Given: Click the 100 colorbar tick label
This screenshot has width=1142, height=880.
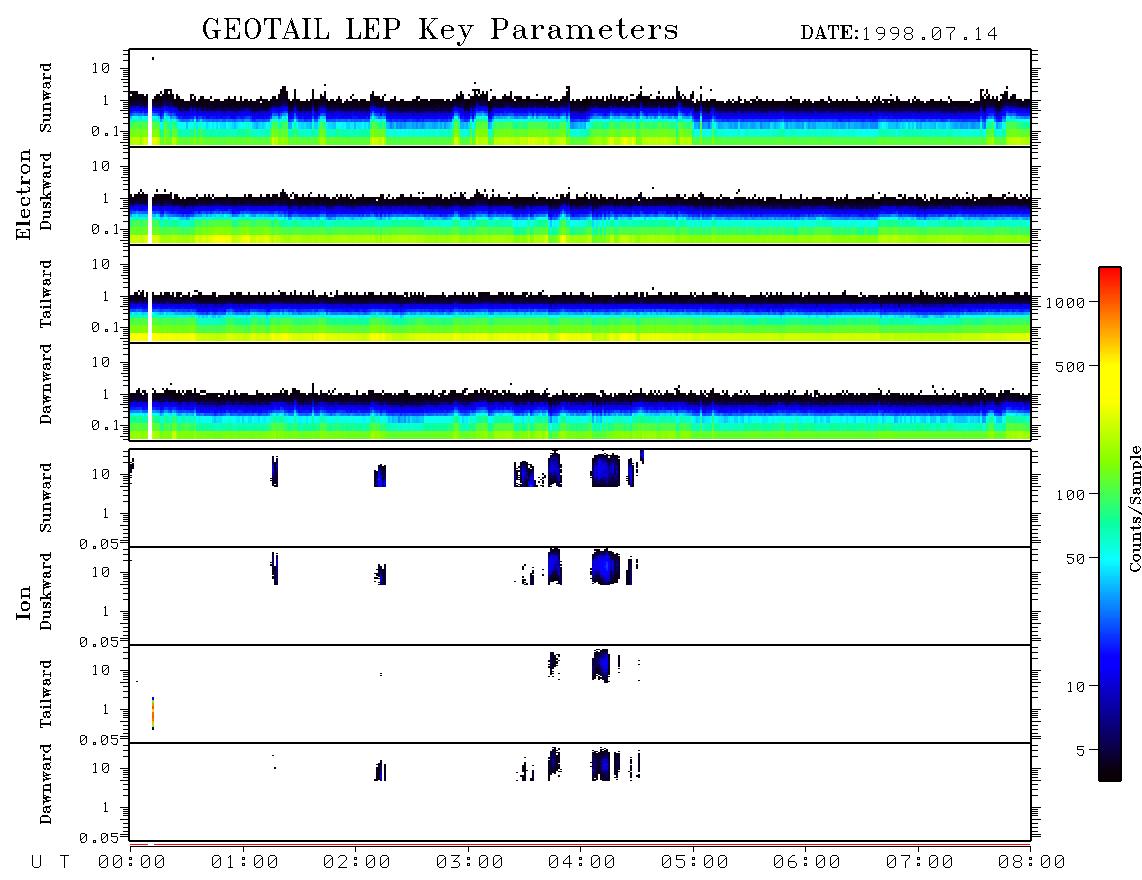Looking at the screenshot, I should coord(1070,495).
